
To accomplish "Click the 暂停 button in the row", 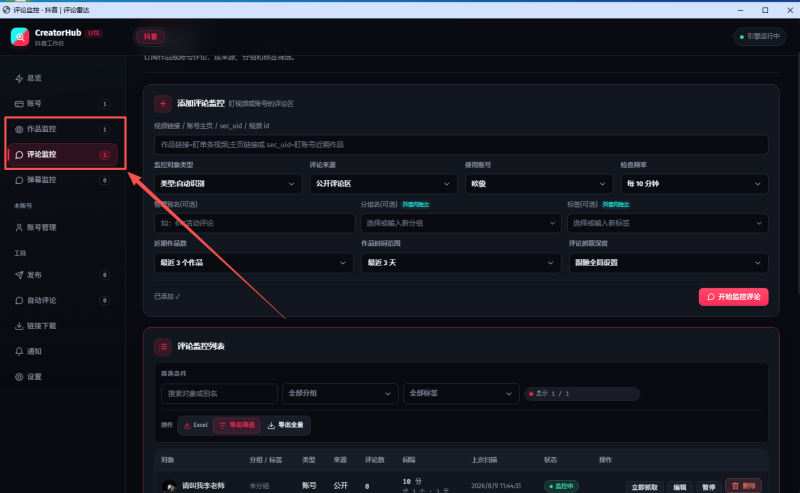I will (x=709, y=487).
